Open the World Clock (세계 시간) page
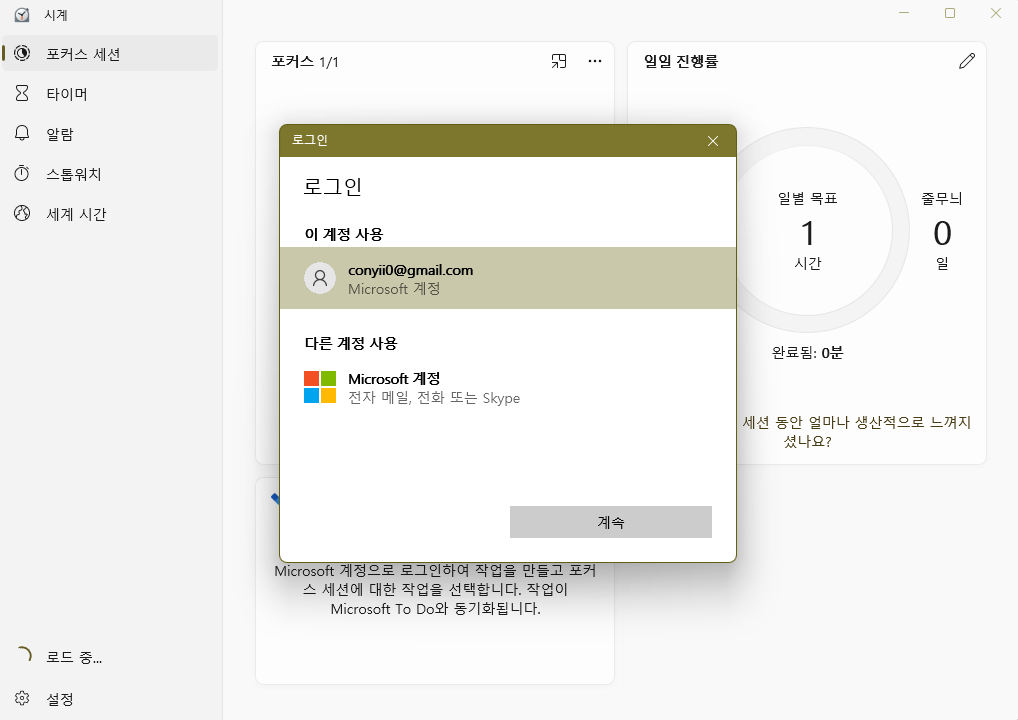Screen dimensions: 1018x720 [x=110, y=214]
